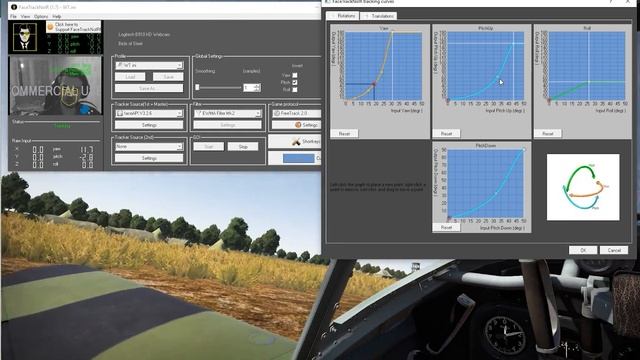Reset the PitchDown curve
The height and width of the screenshot is (360, 640).
(446, 227)
